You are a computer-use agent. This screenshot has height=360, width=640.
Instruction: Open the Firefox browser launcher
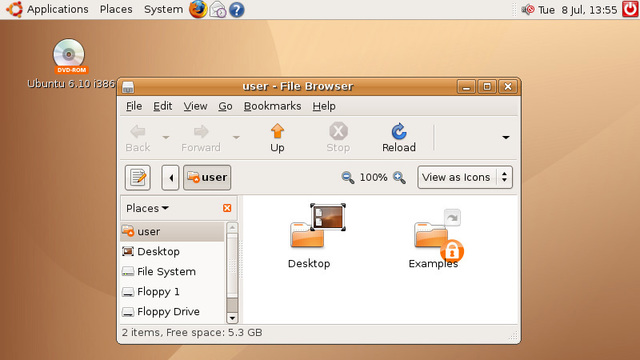[x=198, y=9]
